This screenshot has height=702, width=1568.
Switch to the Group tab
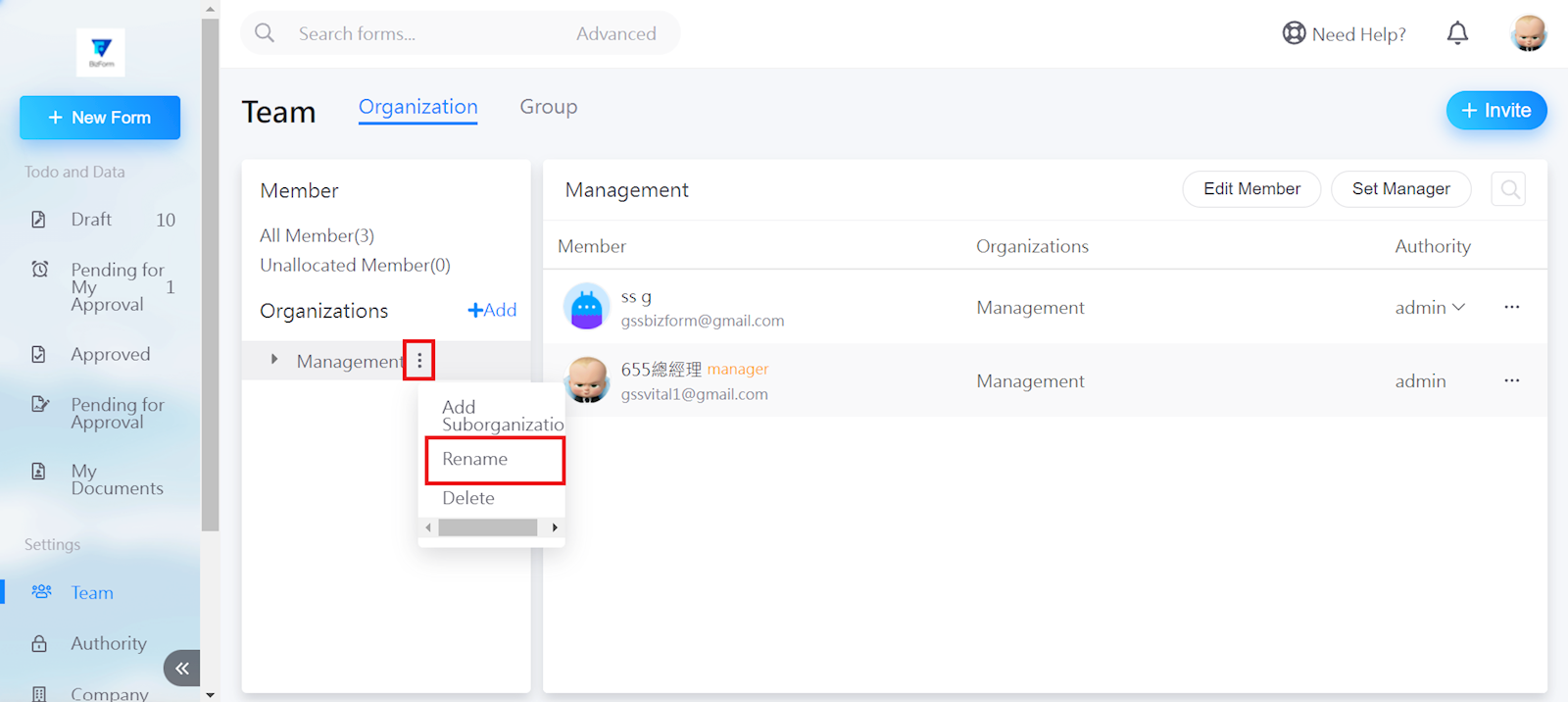click(548, 107)
